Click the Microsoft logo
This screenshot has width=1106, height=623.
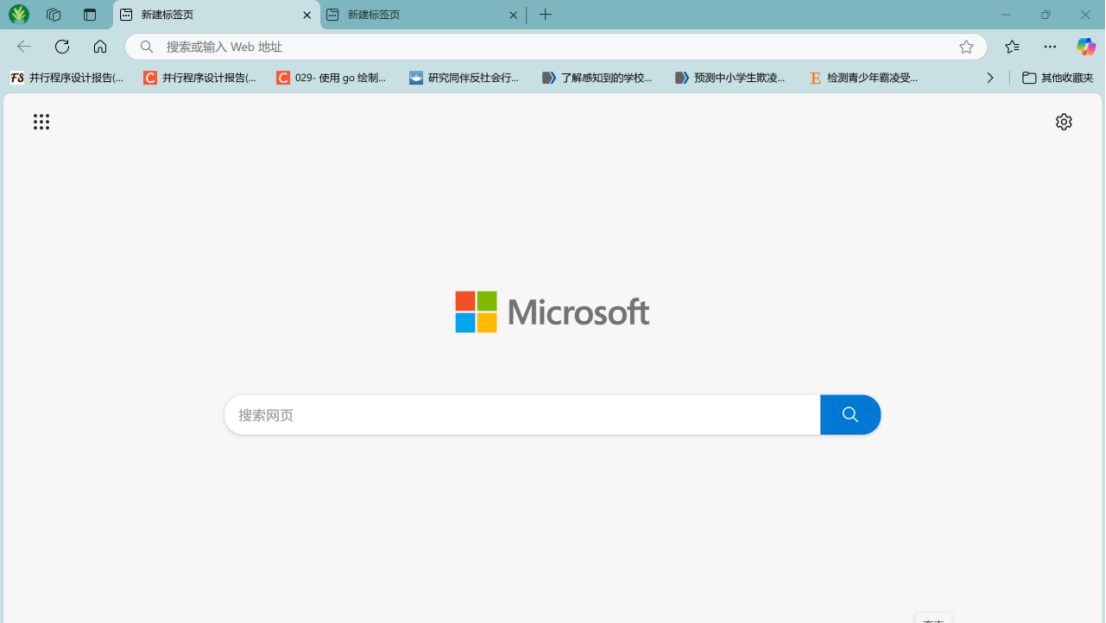tap(552, 312)
